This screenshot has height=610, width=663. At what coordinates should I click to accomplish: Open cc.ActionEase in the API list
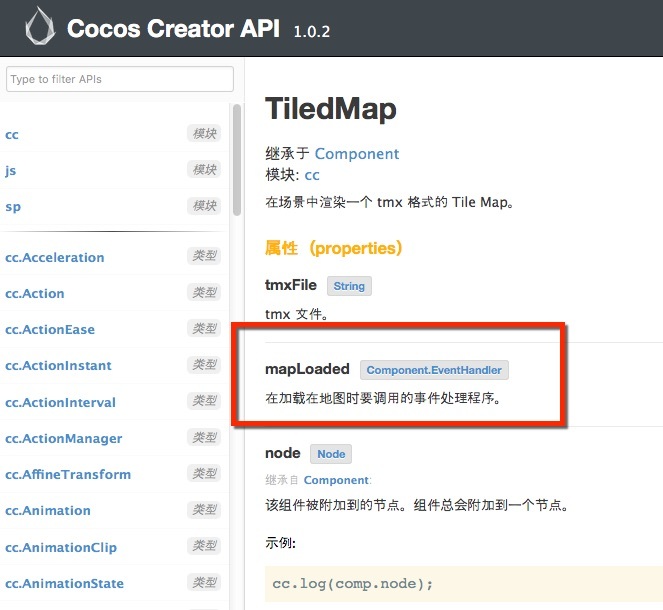click(50, 329)
